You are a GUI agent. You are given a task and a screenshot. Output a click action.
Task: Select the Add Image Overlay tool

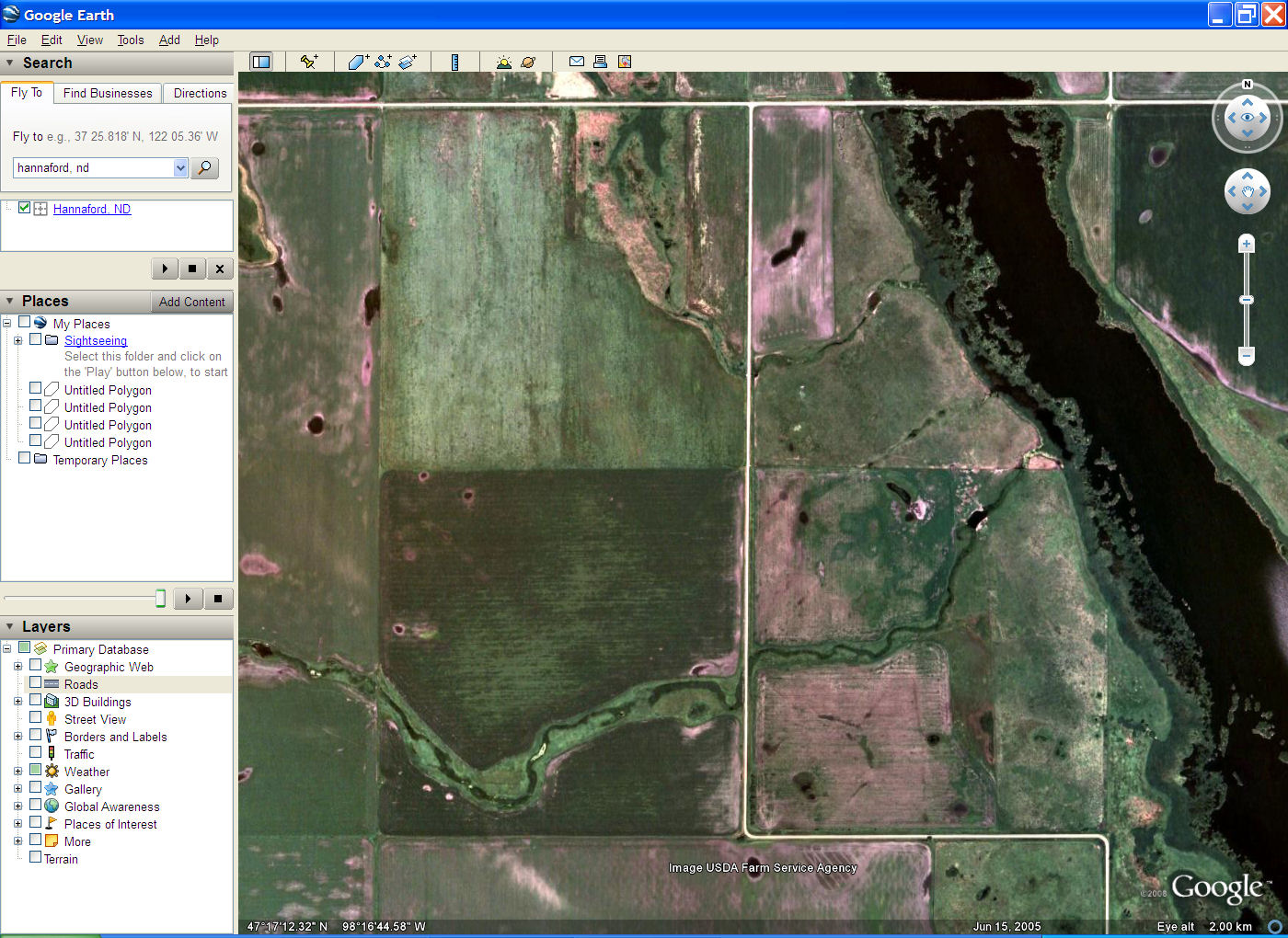[x=408, y=62]
